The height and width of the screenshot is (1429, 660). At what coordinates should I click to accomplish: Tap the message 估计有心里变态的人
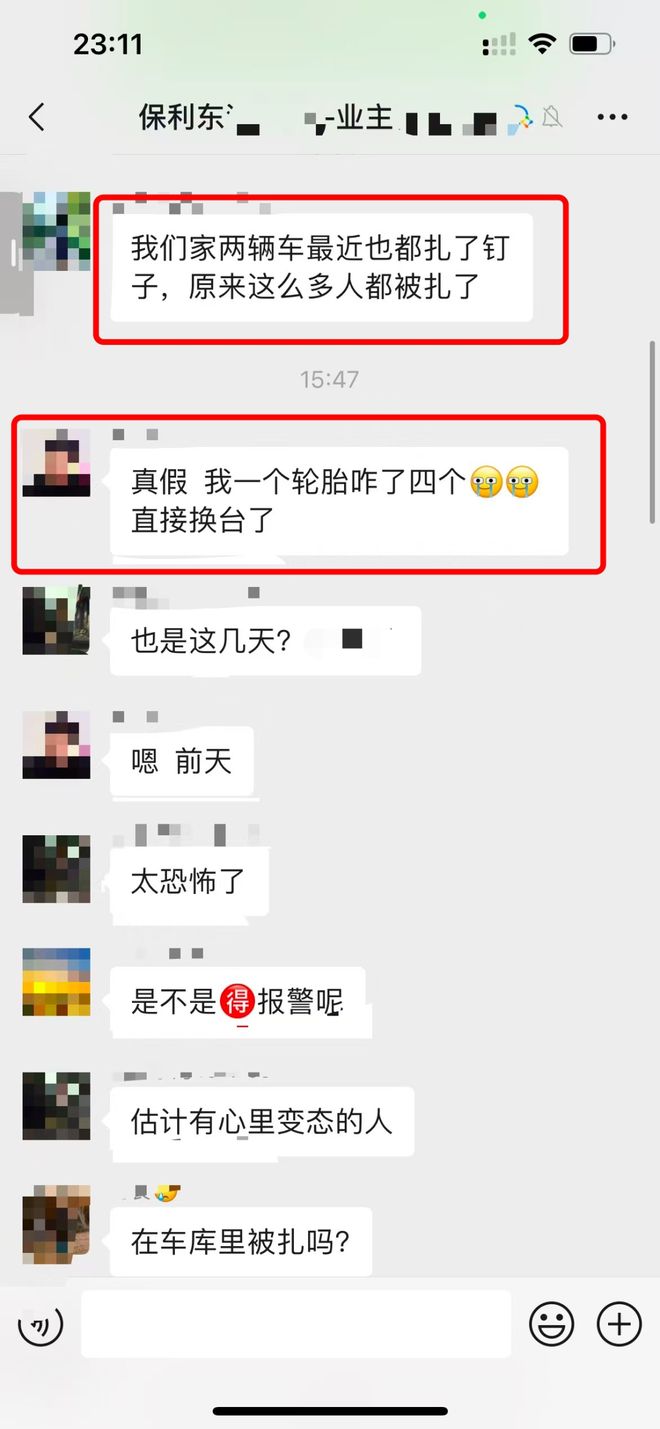tap(262, 1121)
